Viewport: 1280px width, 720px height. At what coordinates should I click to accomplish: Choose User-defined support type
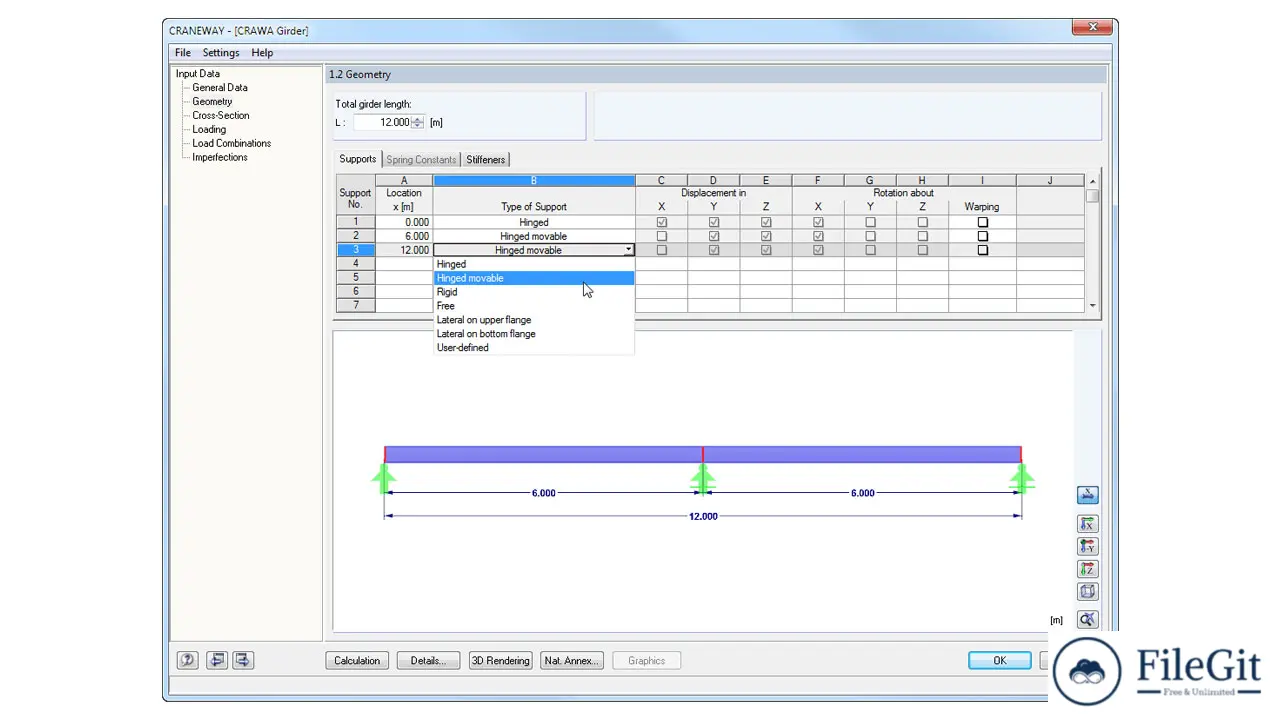[534, 348]
